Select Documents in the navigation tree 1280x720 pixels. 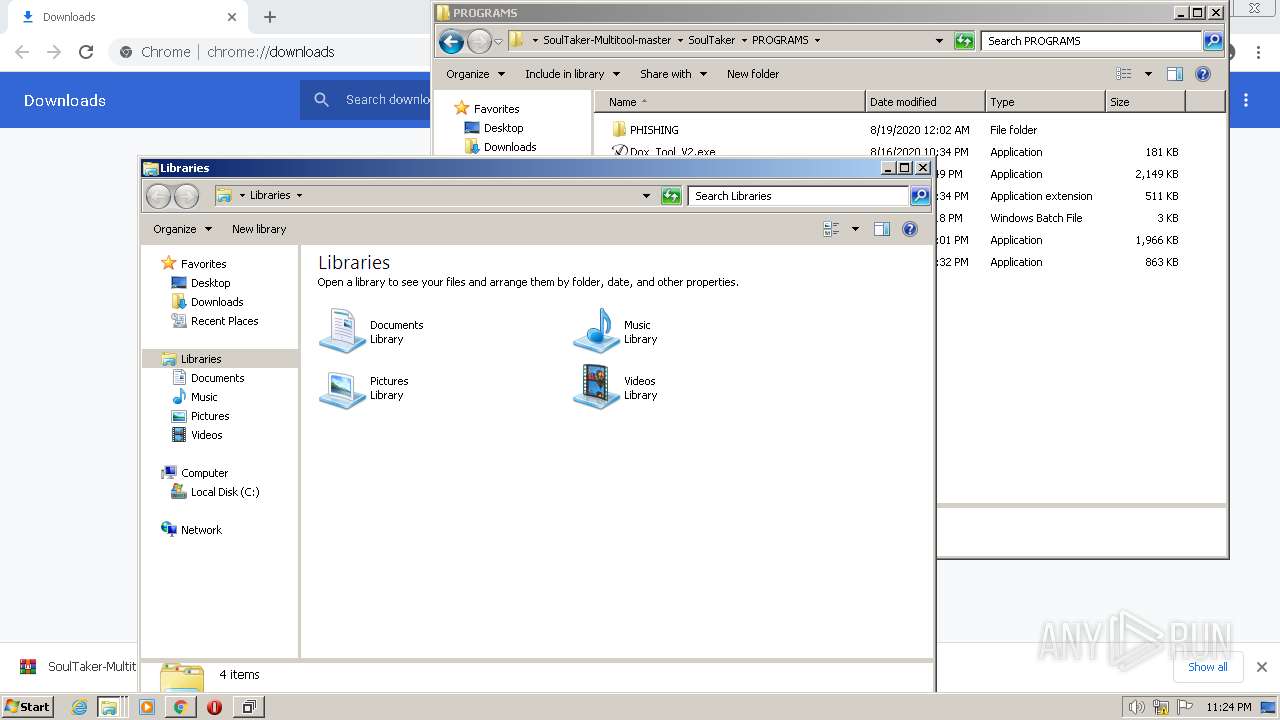[217, 378]
